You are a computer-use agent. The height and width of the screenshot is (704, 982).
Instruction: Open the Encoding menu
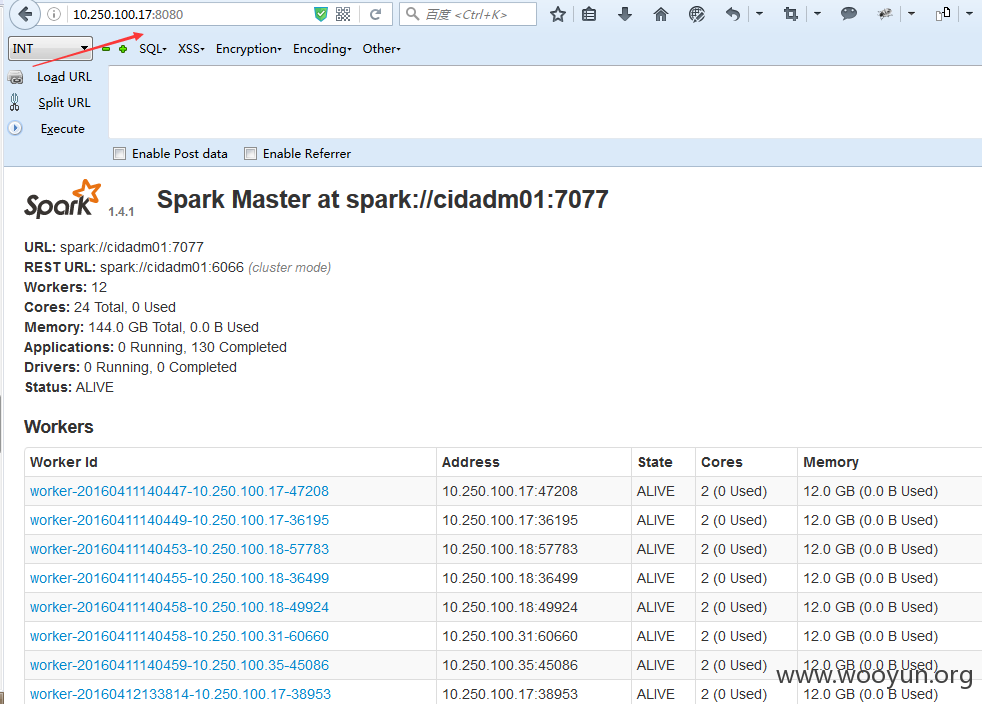pyautogui.click(x=322, y=49)
